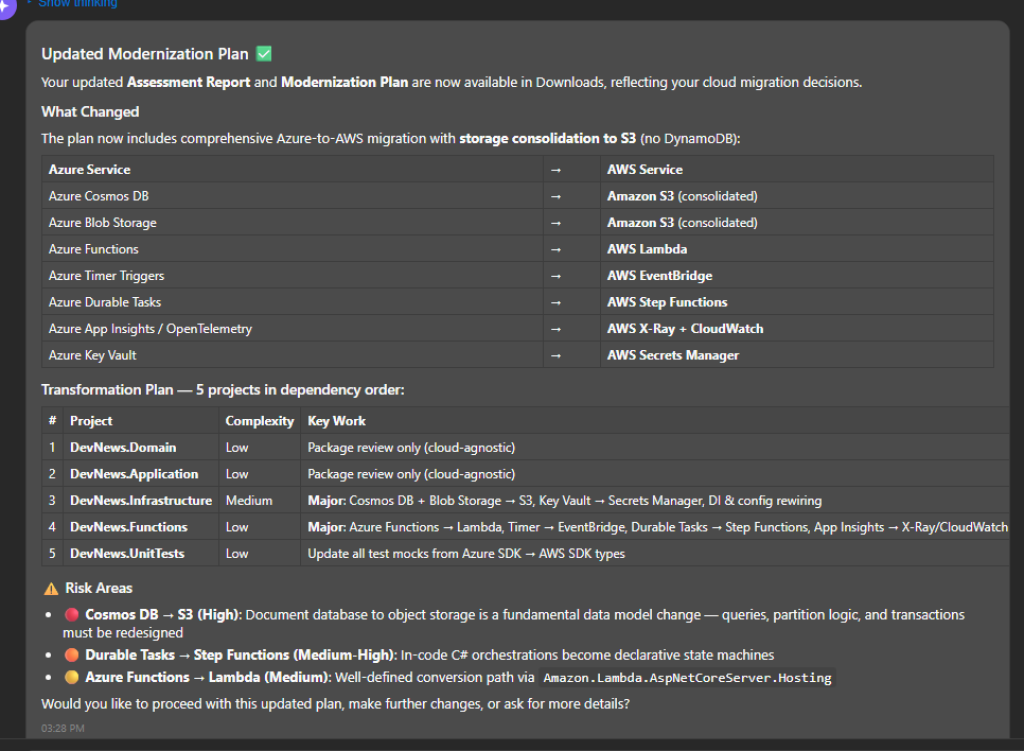Click the 03:28 PM timestamp
1024x751 pixels.
pos(63,728)
